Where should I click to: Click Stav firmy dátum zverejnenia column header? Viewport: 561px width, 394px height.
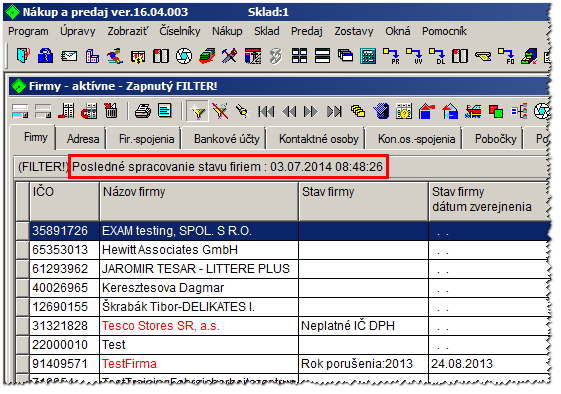pyautogui.click(x=489, y=201)
